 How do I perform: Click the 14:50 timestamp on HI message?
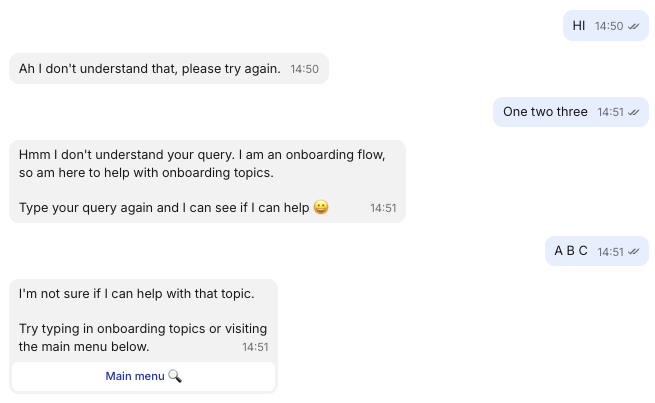(608, 26)
